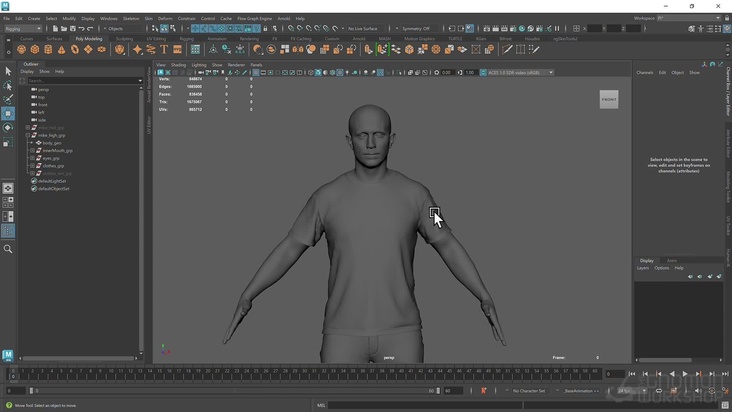Click the Auto Keyframe toggle icon
The image size is (732, 412).
pyautogui.click(x=483, y=391)
